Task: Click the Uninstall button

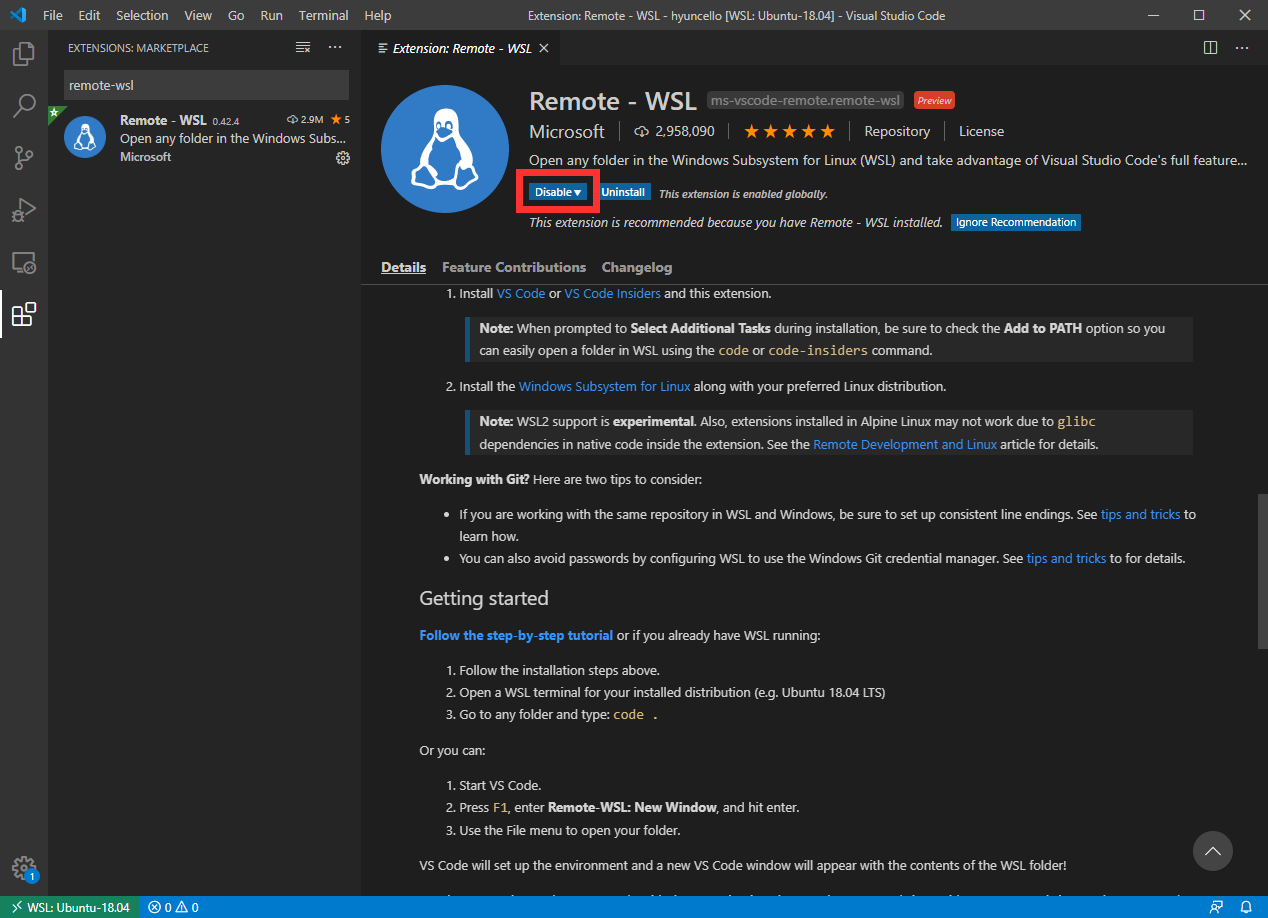Action: 624,192
